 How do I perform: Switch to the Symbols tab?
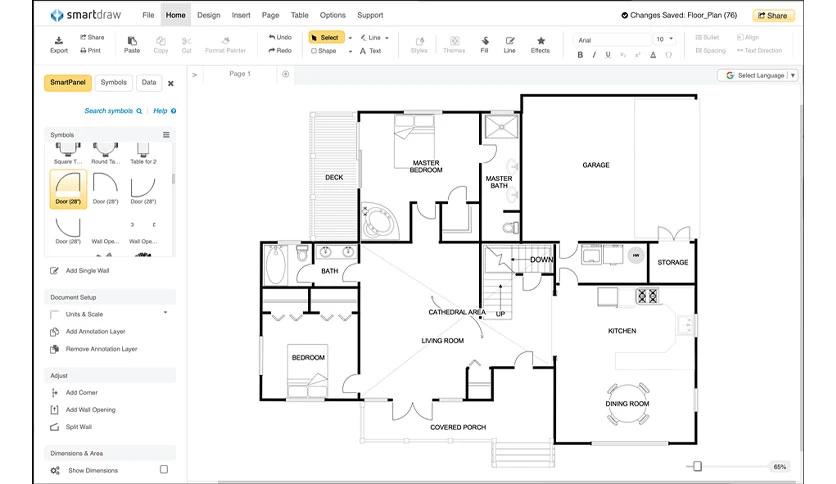pyautogui.click(x=114, y=83)
